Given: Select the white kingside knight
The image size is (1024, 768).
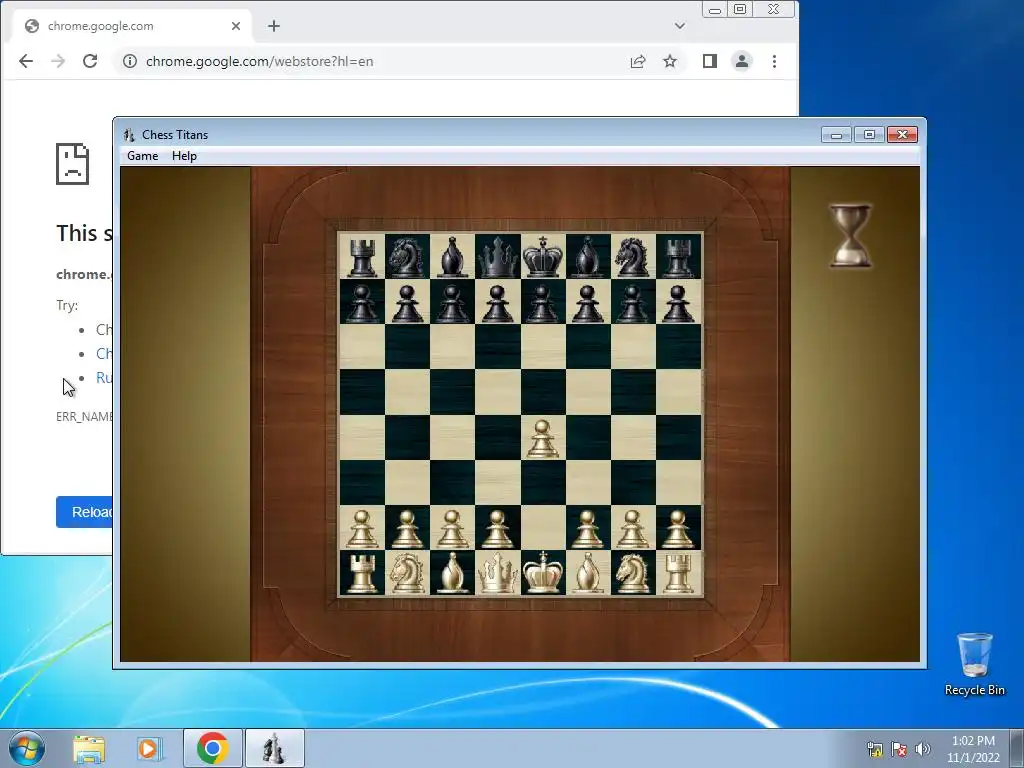Looking at the screenshot, I should point(633,573).
